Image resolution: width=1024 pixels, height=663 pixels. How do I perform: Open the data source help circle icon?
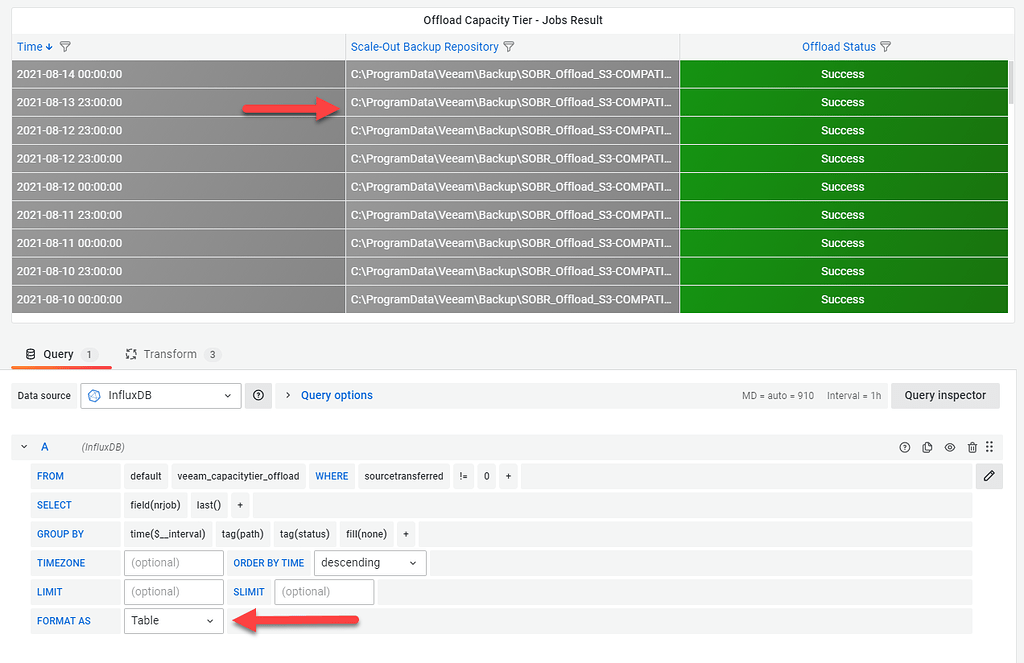pos(258,395)
